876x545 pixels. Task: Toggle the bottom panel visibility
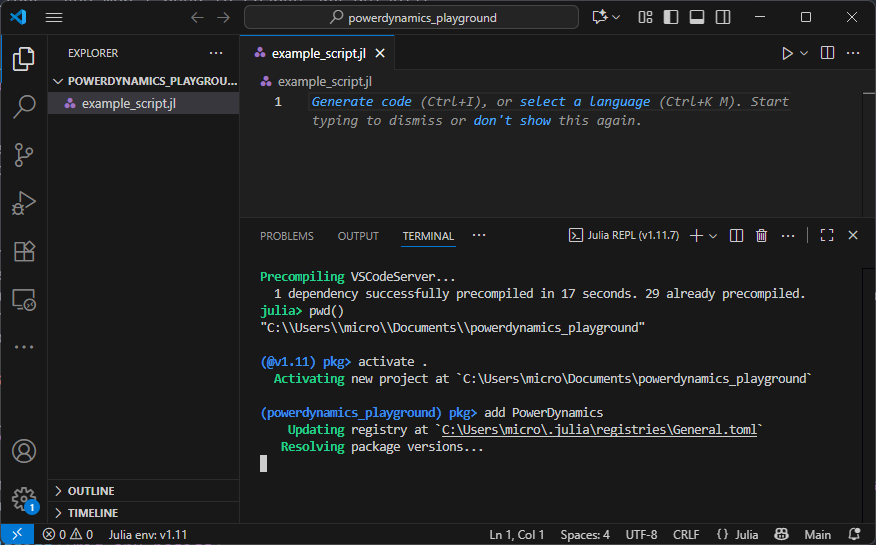point(697,17)
